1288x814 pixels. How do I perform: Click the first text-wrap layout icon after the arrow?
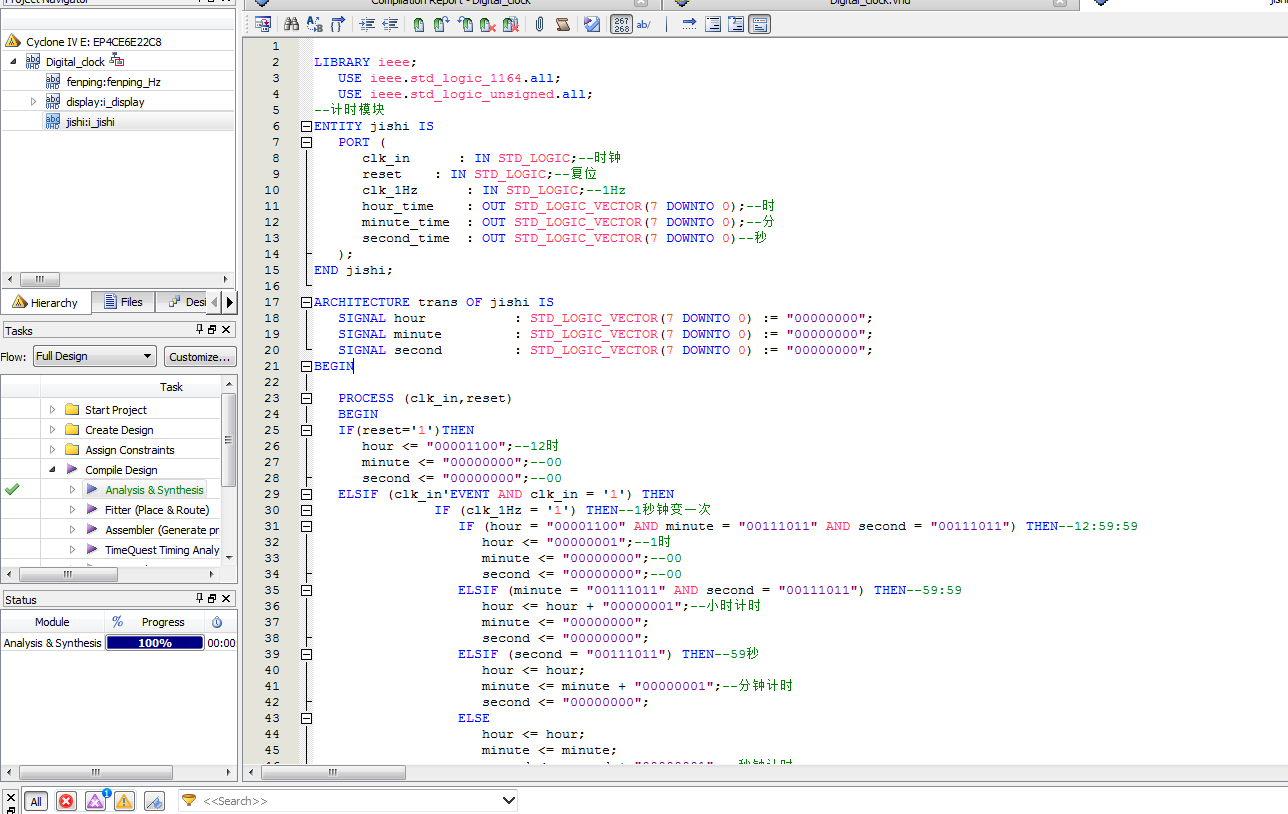(713, 24)
